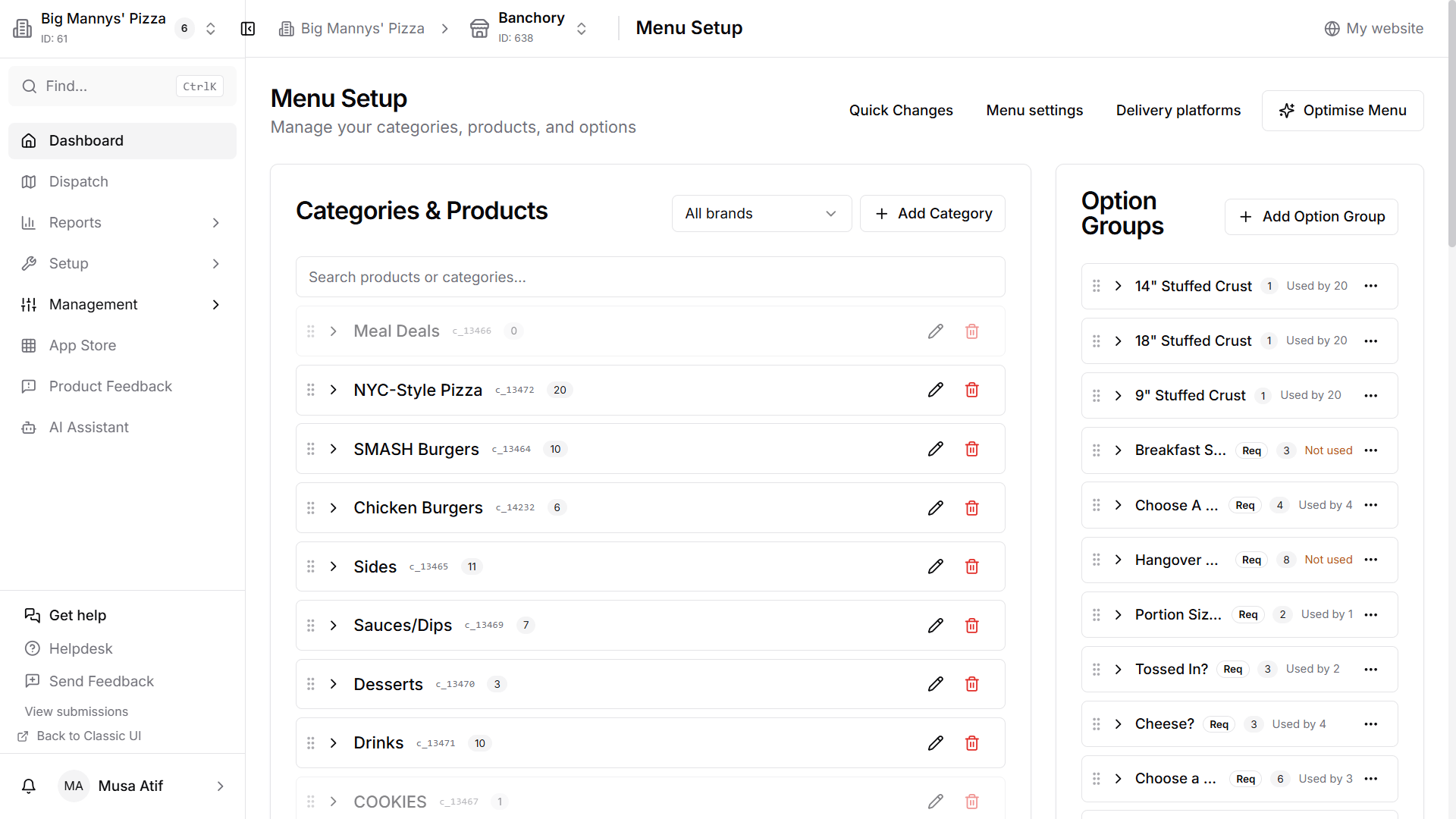
Task: Expand the Sides category
Action: click(334, 566)
